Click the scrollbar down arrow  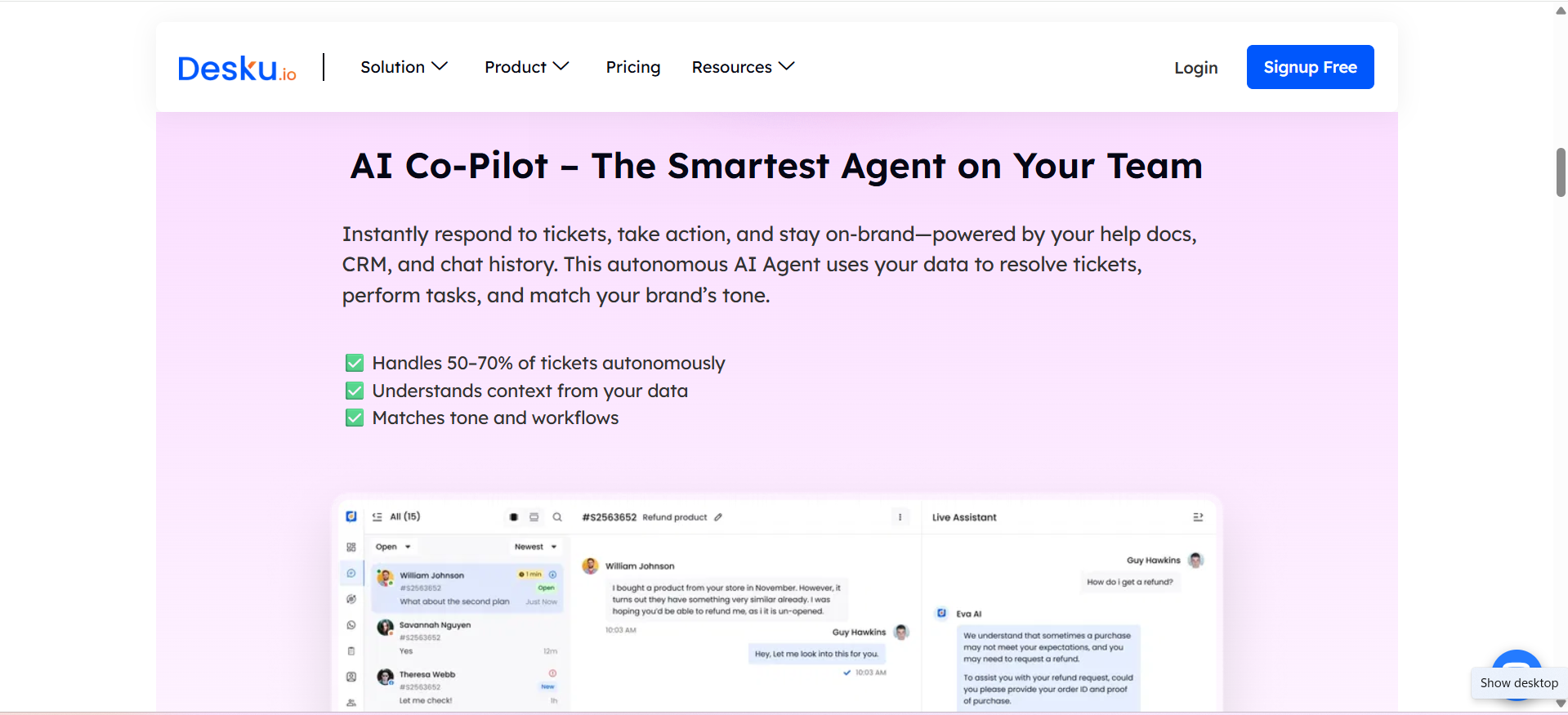tap(1561, 704)
